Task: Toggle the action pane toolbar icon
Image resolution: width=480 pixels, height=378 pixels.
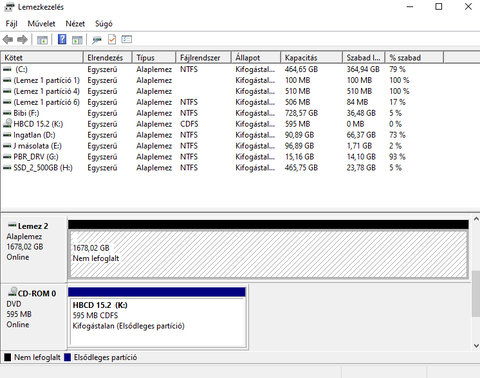Action: point(77,40)
